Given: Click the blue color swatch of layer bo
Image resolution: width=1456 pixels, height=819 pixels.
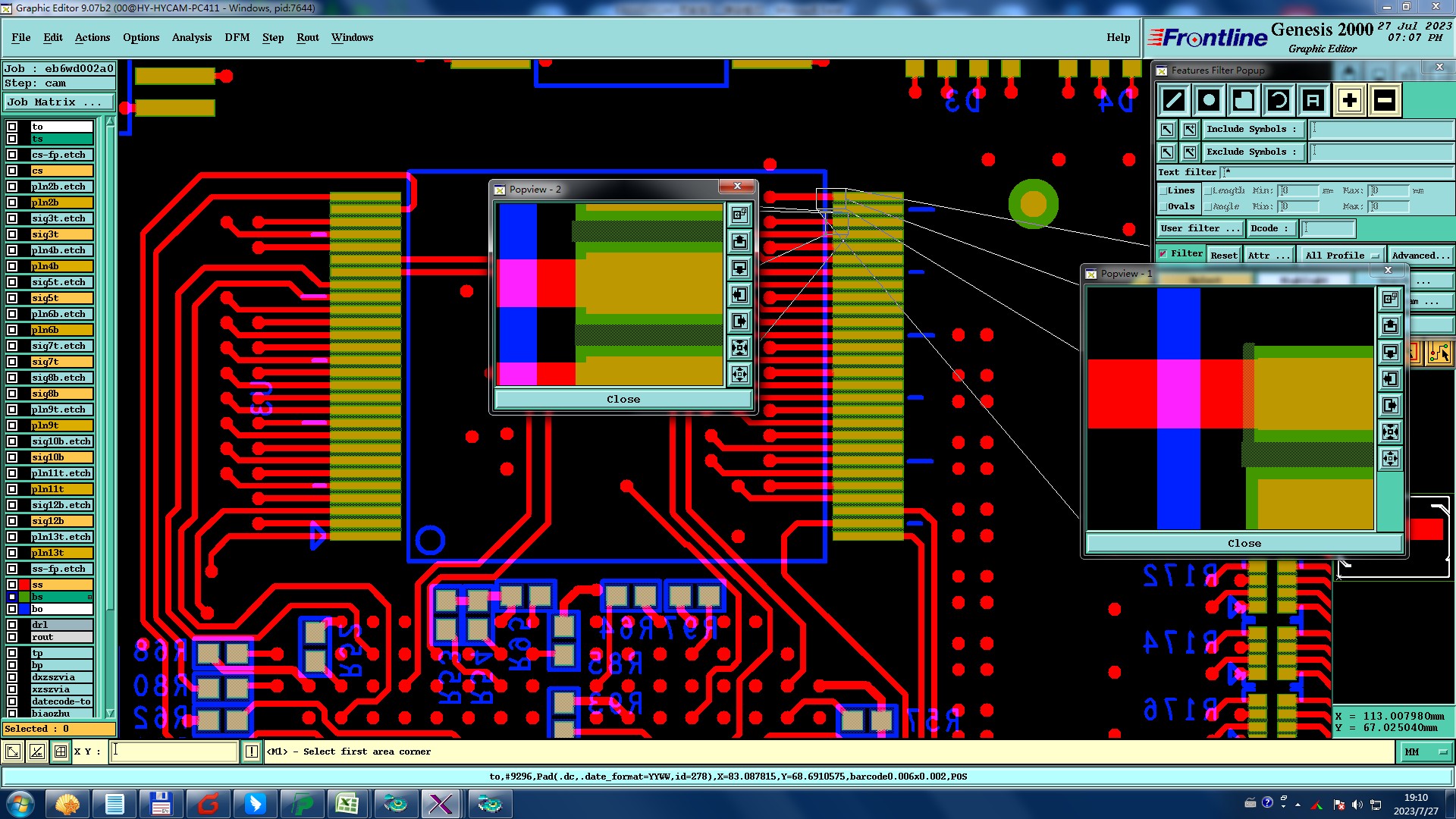Looking at the screenshot, I should pyautogui.click(x=24, y=610).
